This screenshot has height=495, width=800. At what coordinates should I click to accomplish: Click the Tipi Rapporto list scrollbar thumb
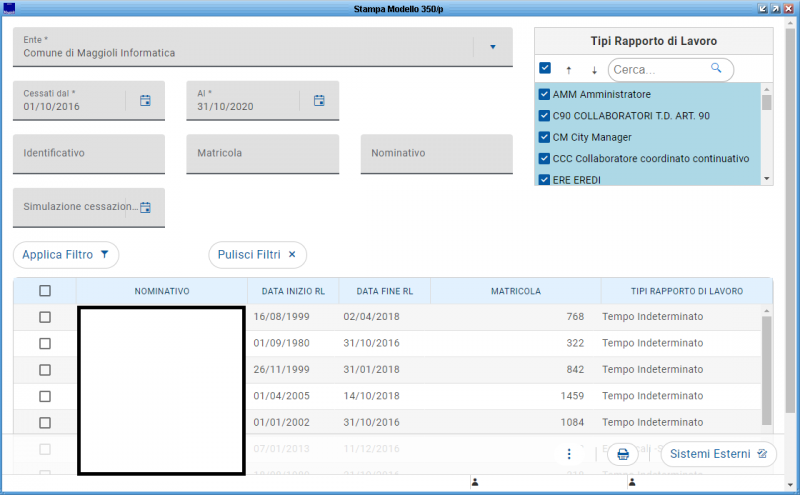tap(766, 102)
